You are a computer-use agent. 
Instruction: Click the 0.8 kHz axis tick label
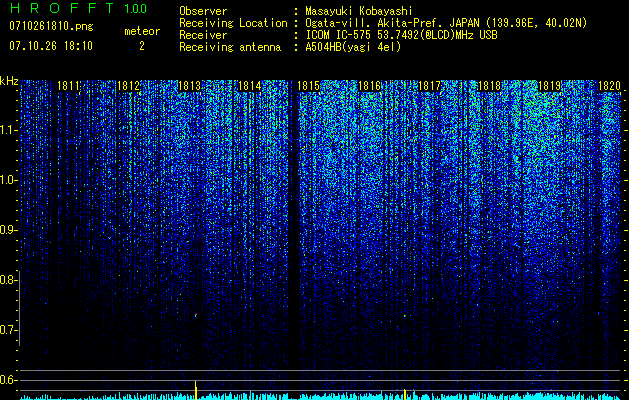(8, 280)
